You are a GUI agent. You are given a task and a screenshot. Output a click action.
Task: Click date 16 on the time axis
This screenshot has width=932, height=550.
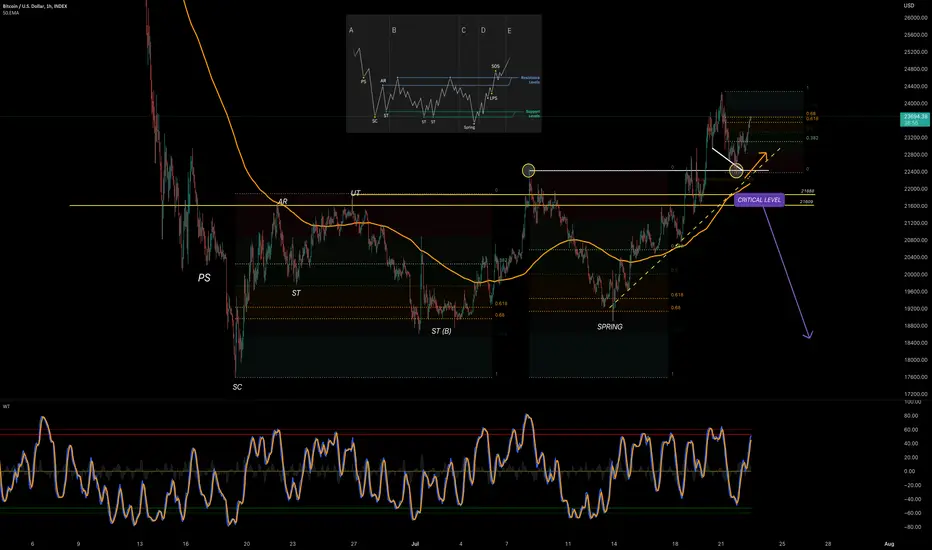186,544
